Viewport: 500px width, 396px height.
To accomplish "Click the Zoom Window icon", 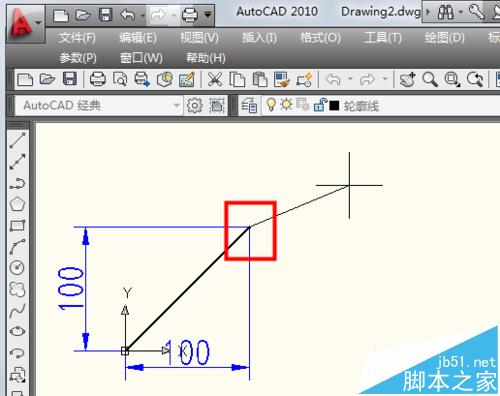I will coord(452,80).
